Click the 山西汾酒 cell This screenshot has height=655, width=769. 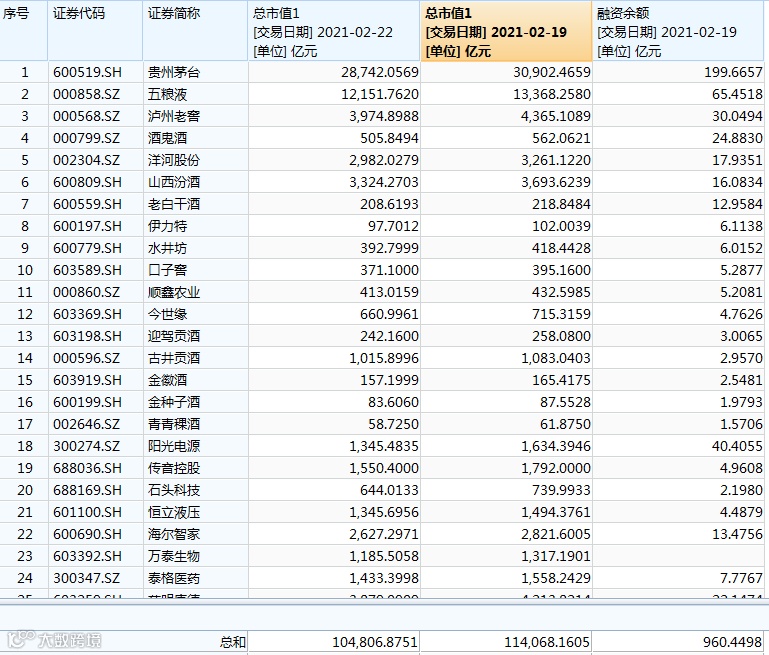pos(174,182)
